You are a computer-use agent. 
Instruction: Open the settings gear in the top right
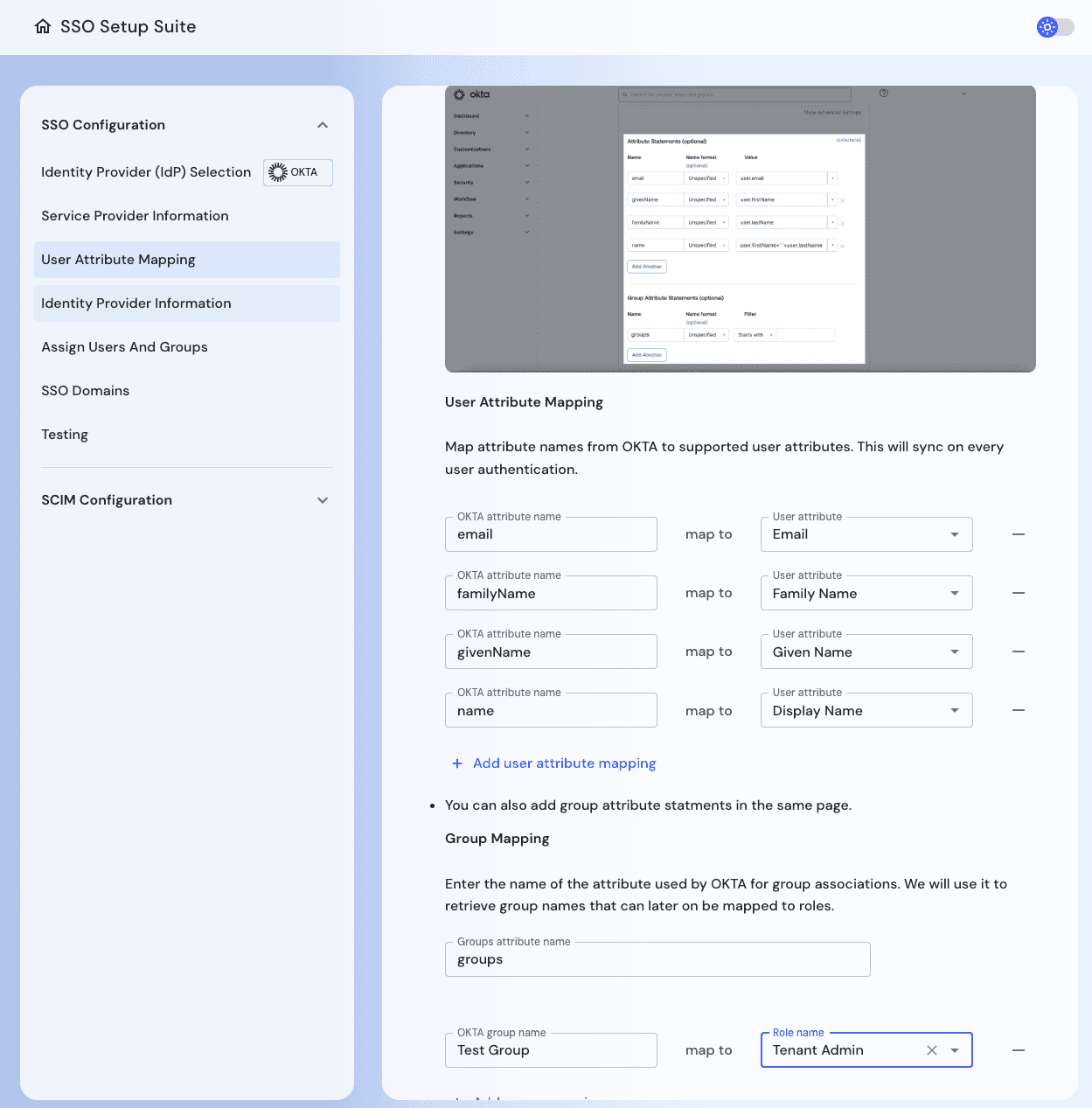tap(1047, 27)
